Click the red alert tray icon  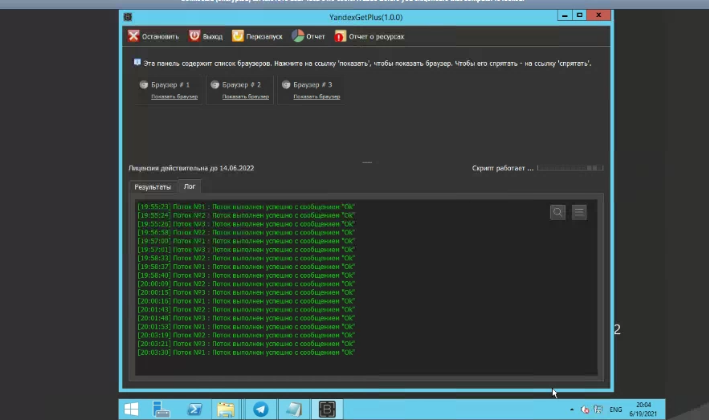(x=585, y=410)
